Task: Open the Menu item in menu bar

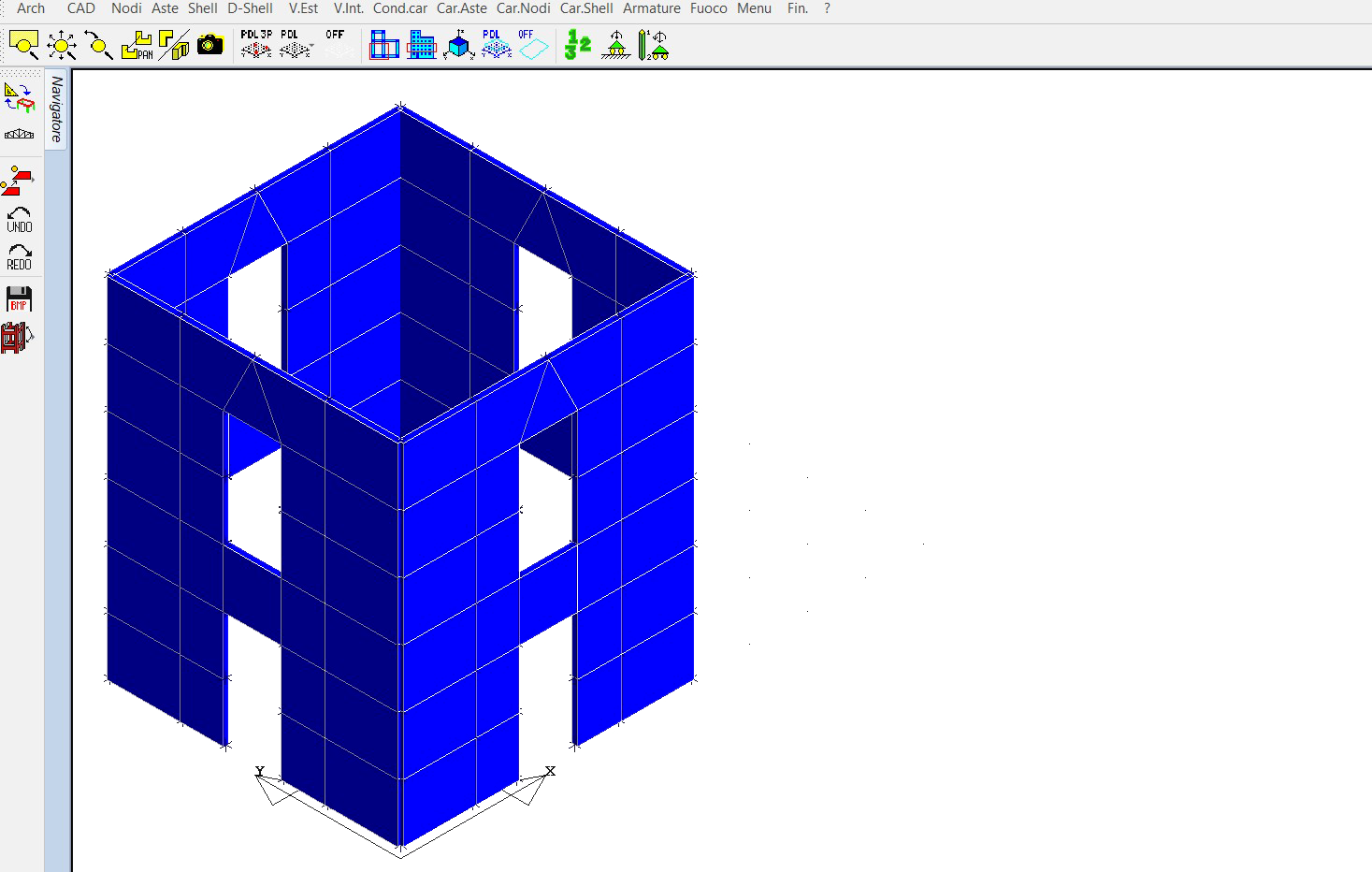Action: [x=754, y=8]
